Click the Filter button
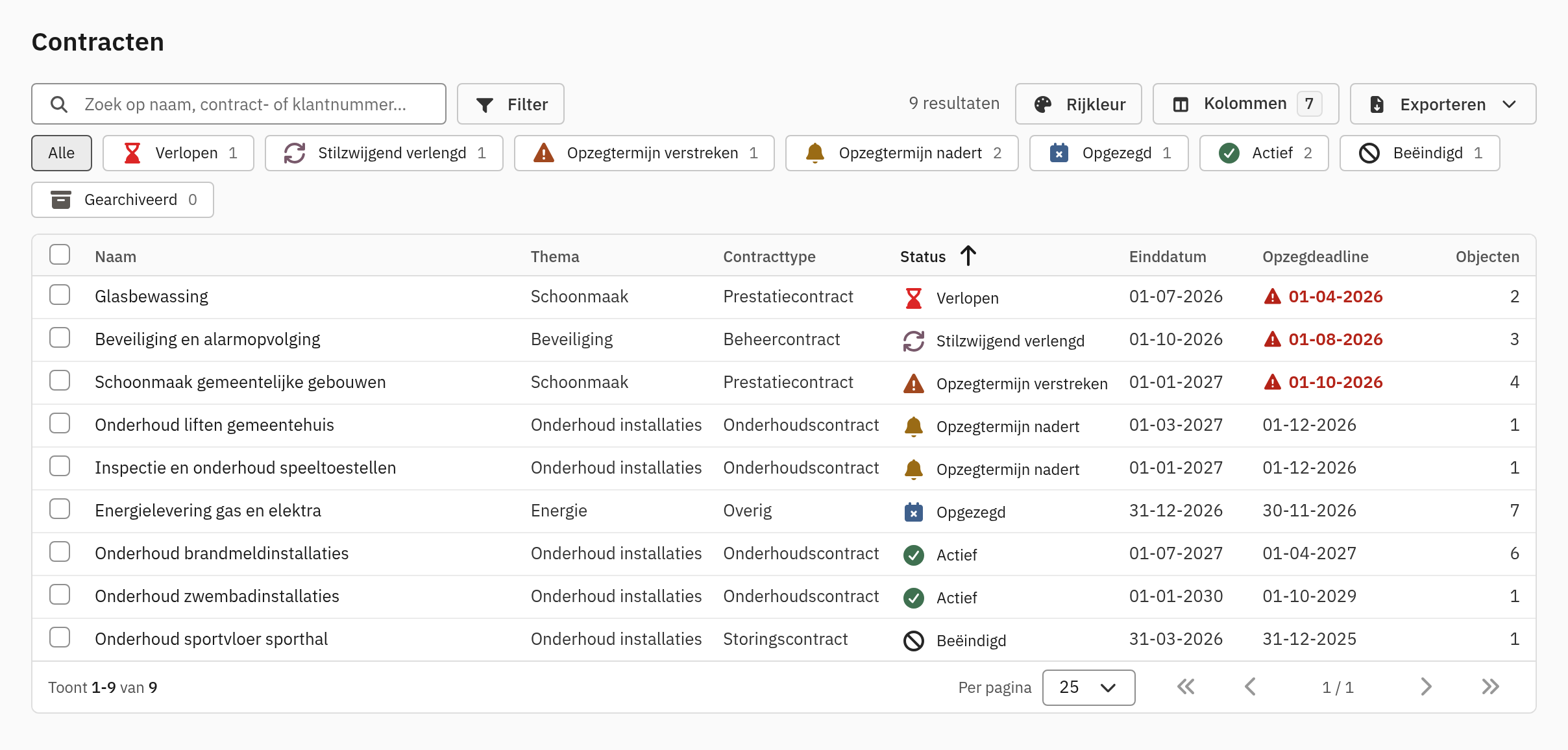Screen dimensions: 1568x750 point(510,104)
